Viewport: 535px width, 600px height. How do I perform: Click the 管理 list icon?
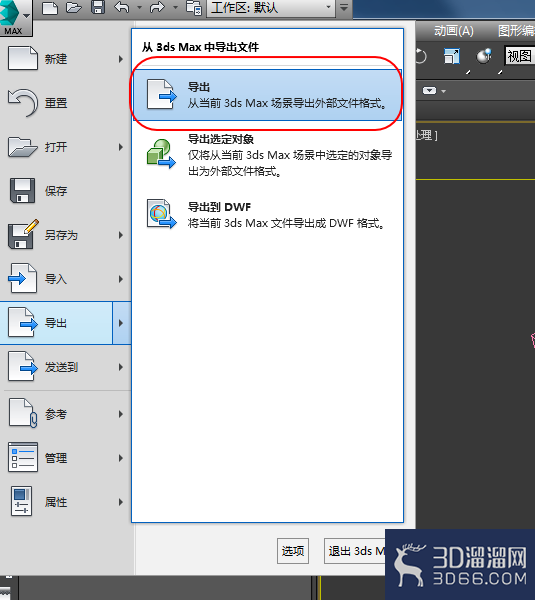(x=23, y=457)
